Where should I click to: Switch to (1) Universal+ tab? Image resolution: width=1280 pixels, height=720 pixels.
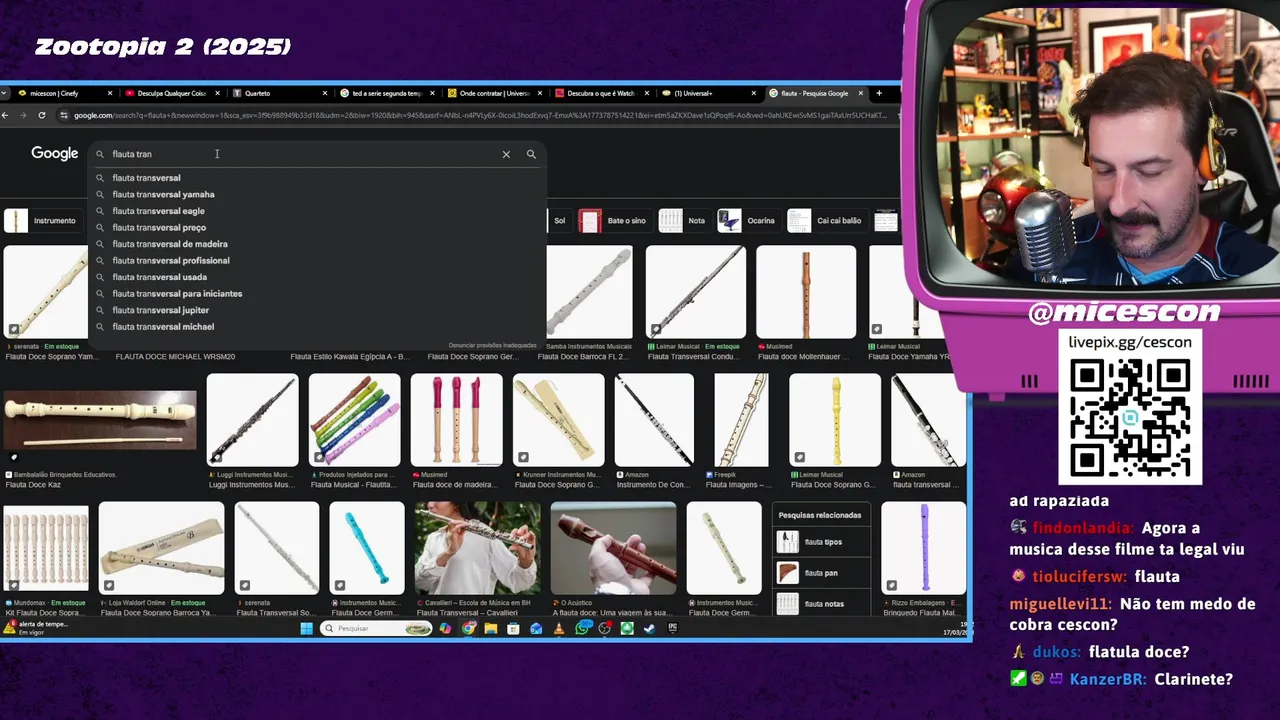708,93
